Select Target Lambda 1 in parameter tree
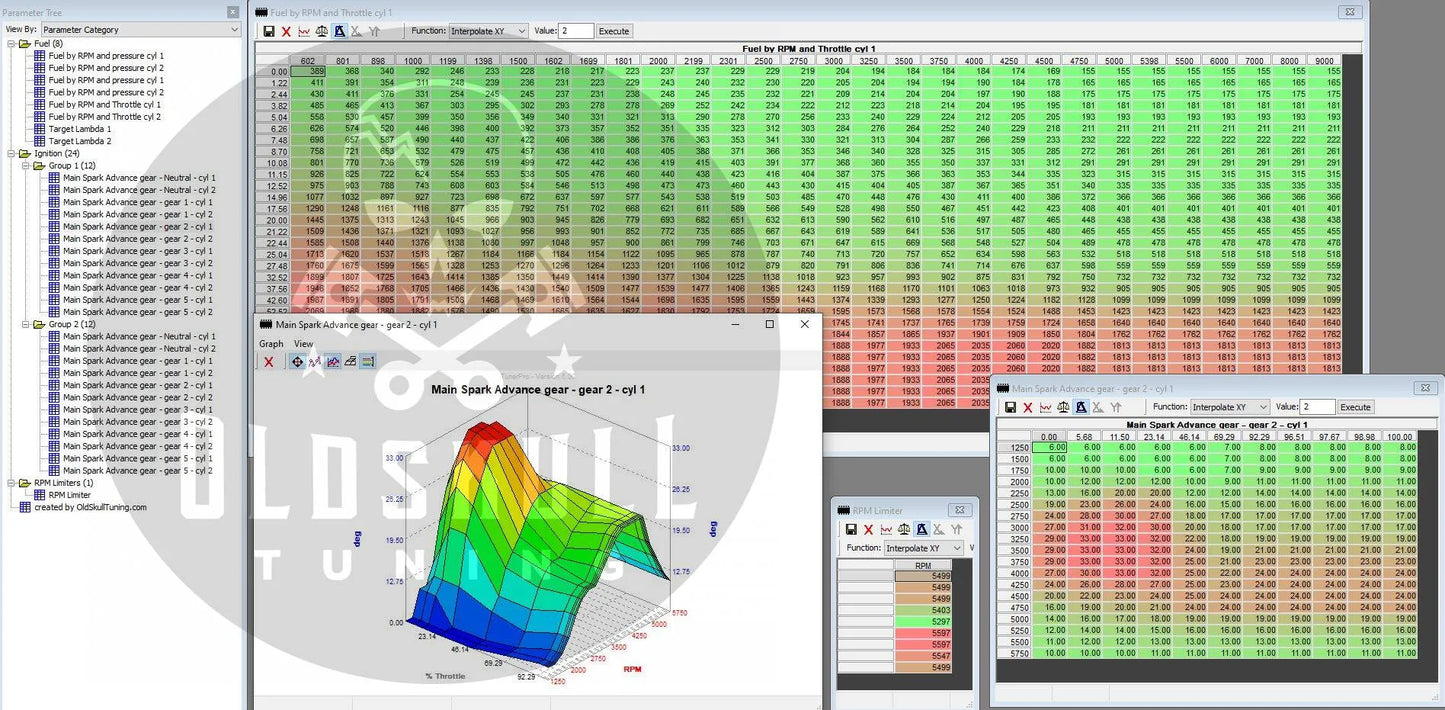Screen dimensions: 1445x710 [x=80, y=129]
